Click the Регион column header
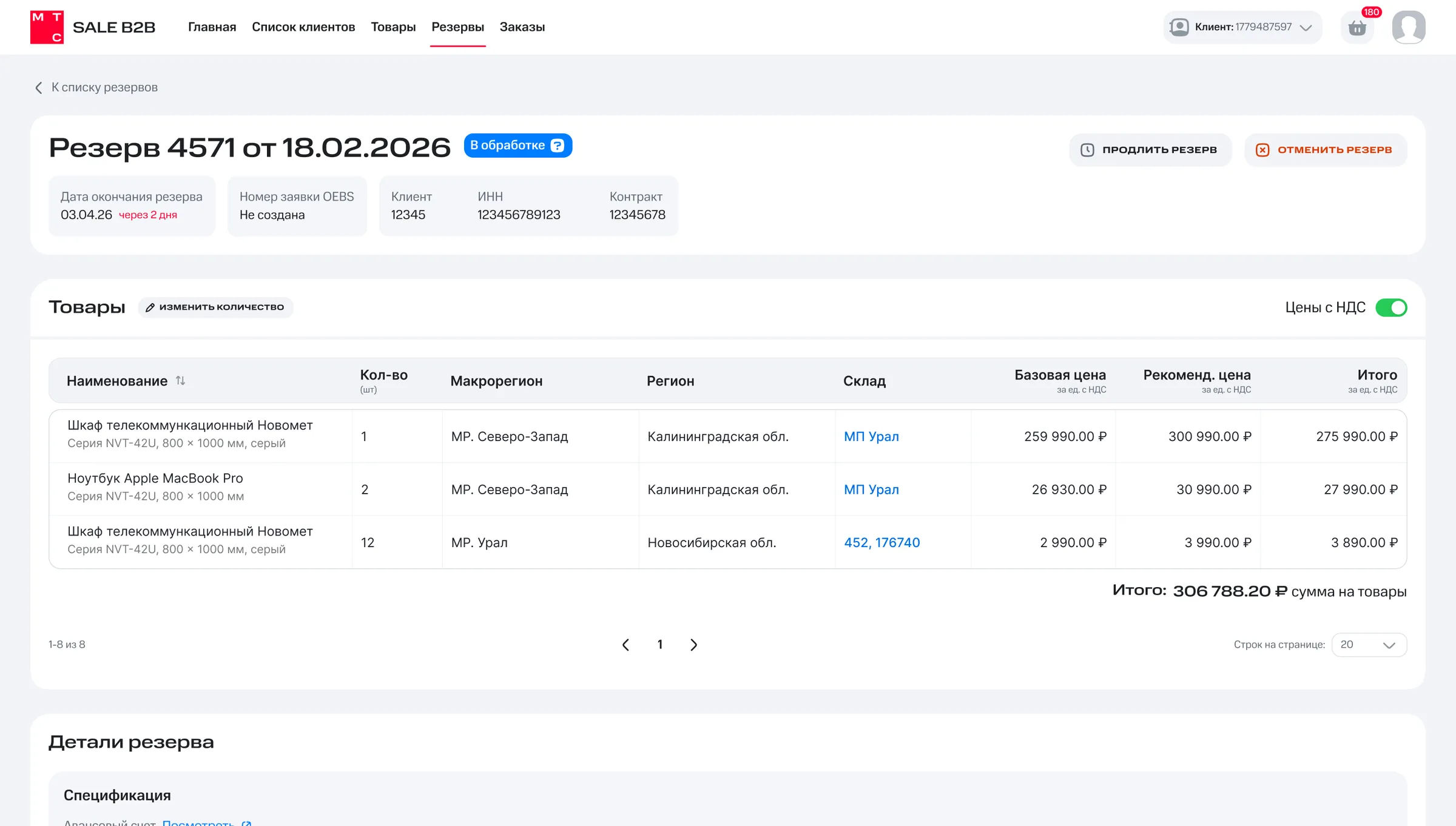This screenshot has height=826, width=1456. click(670, 381)
